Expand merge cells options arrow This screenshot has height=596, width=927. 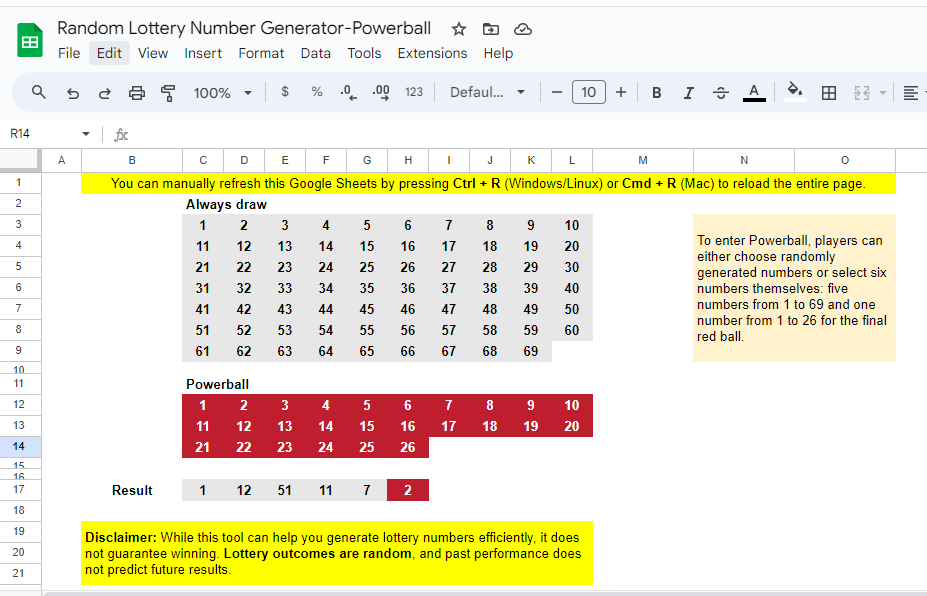883,93
